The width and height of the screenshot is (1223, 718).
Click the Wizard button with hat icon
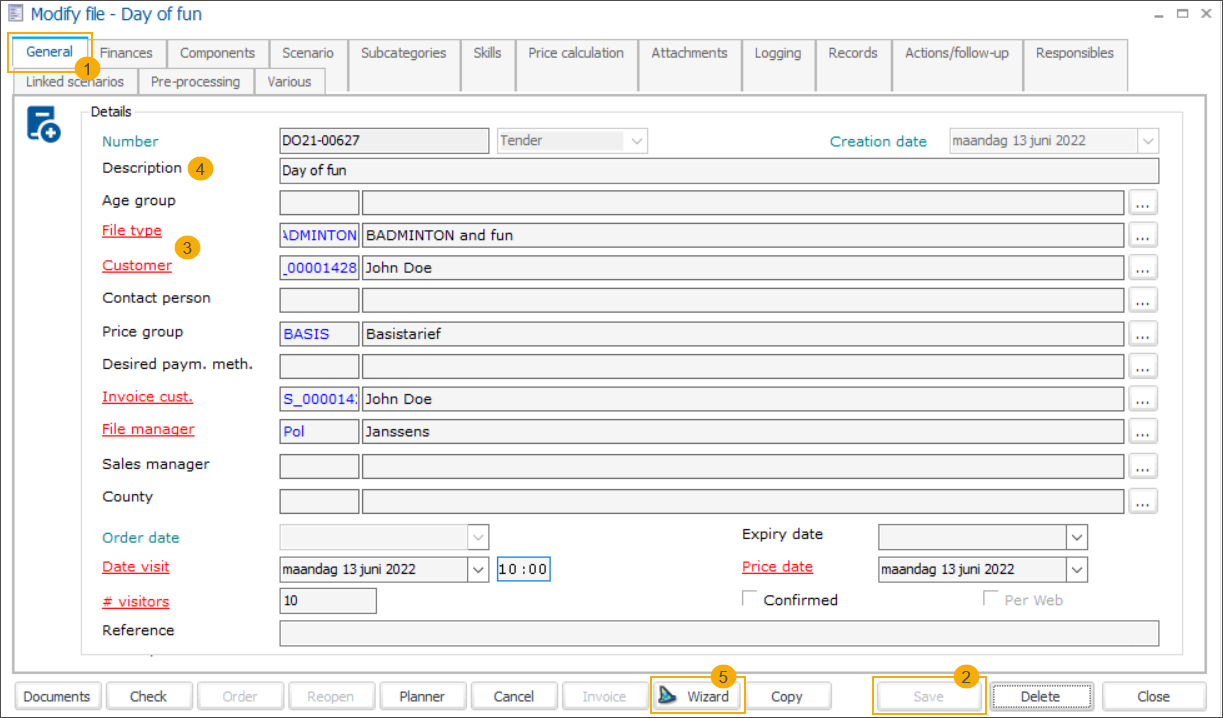(x=697, y=696)
